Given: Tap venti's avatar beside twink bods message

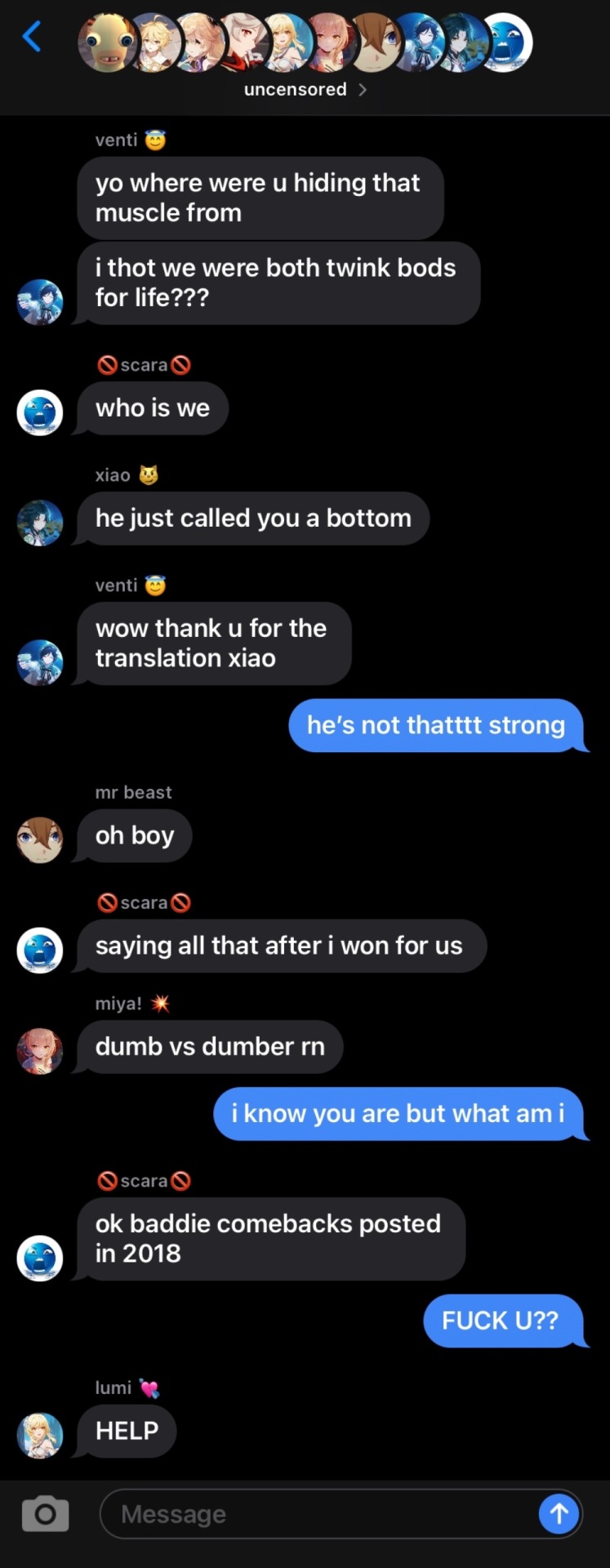Looking at the screenshot, I should 40,302.
